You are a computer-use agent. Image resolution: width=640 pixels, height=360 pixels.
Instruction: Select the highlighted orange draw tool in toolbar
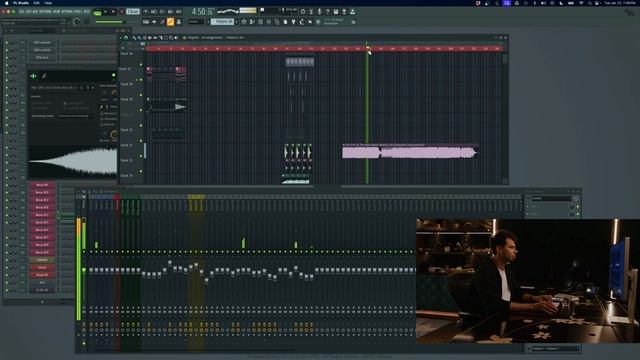click(x=171, y=22)
